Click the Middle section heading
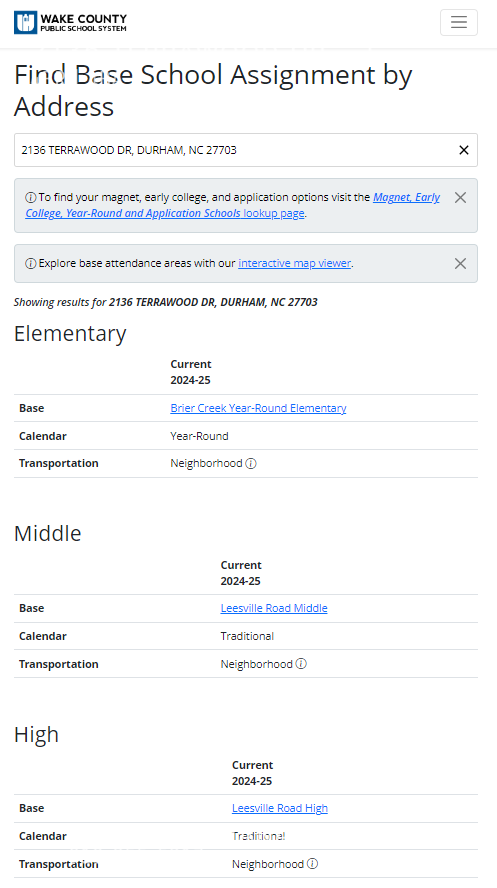This screenshot has height=888, width=497. 48,533
